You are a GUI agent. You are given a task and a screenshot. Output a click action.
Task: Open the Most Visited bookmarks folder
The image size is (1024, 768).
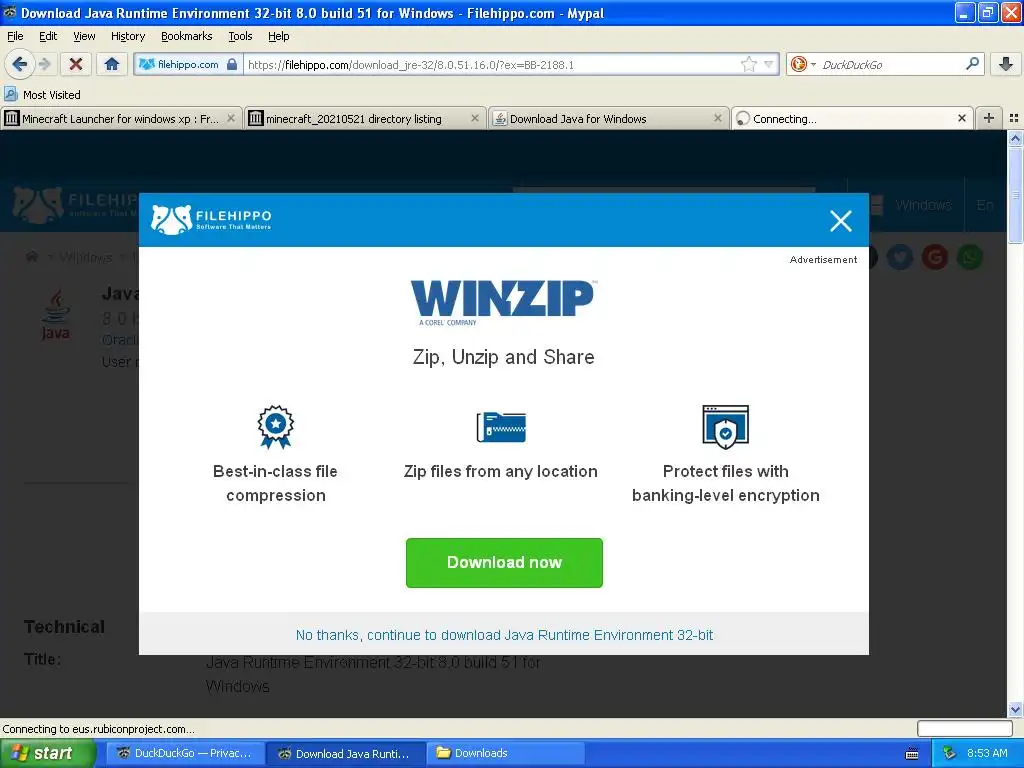tap(43, 95)
